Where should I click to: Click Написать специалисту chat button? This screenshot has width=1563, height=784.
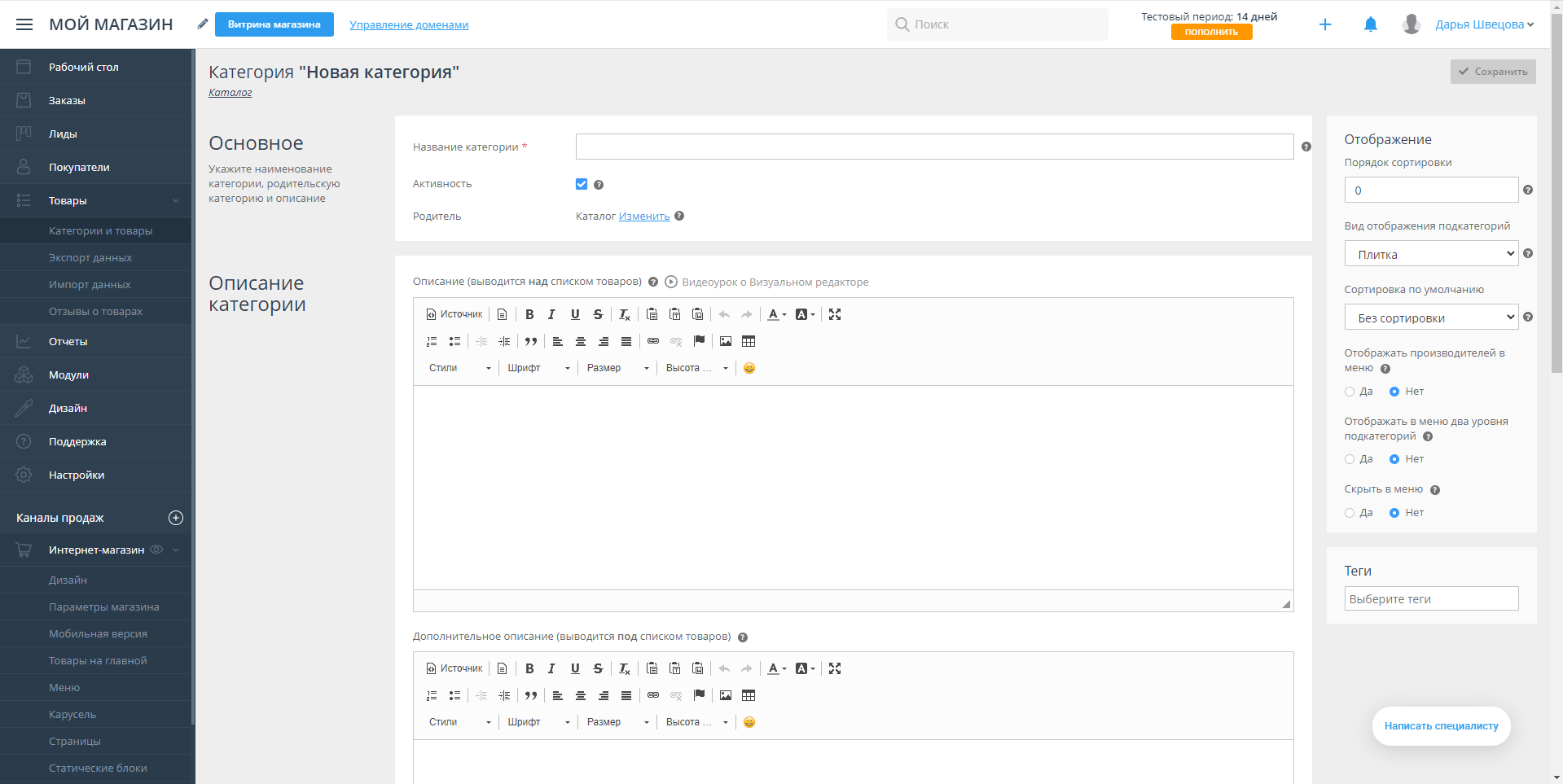pyautogui.click(x=1441, y=726)
